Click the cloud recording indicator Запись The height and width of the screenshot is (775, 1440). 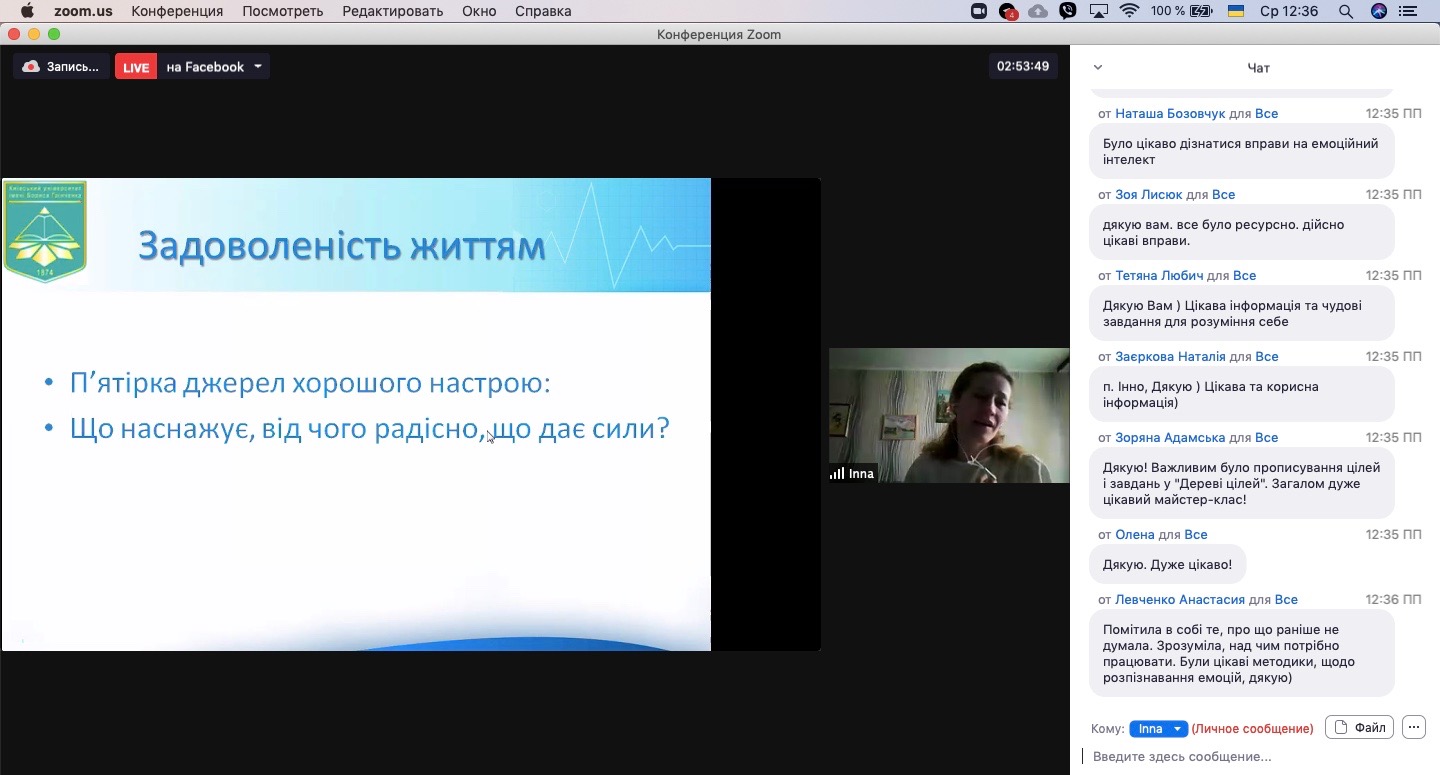tap(62, 67)
